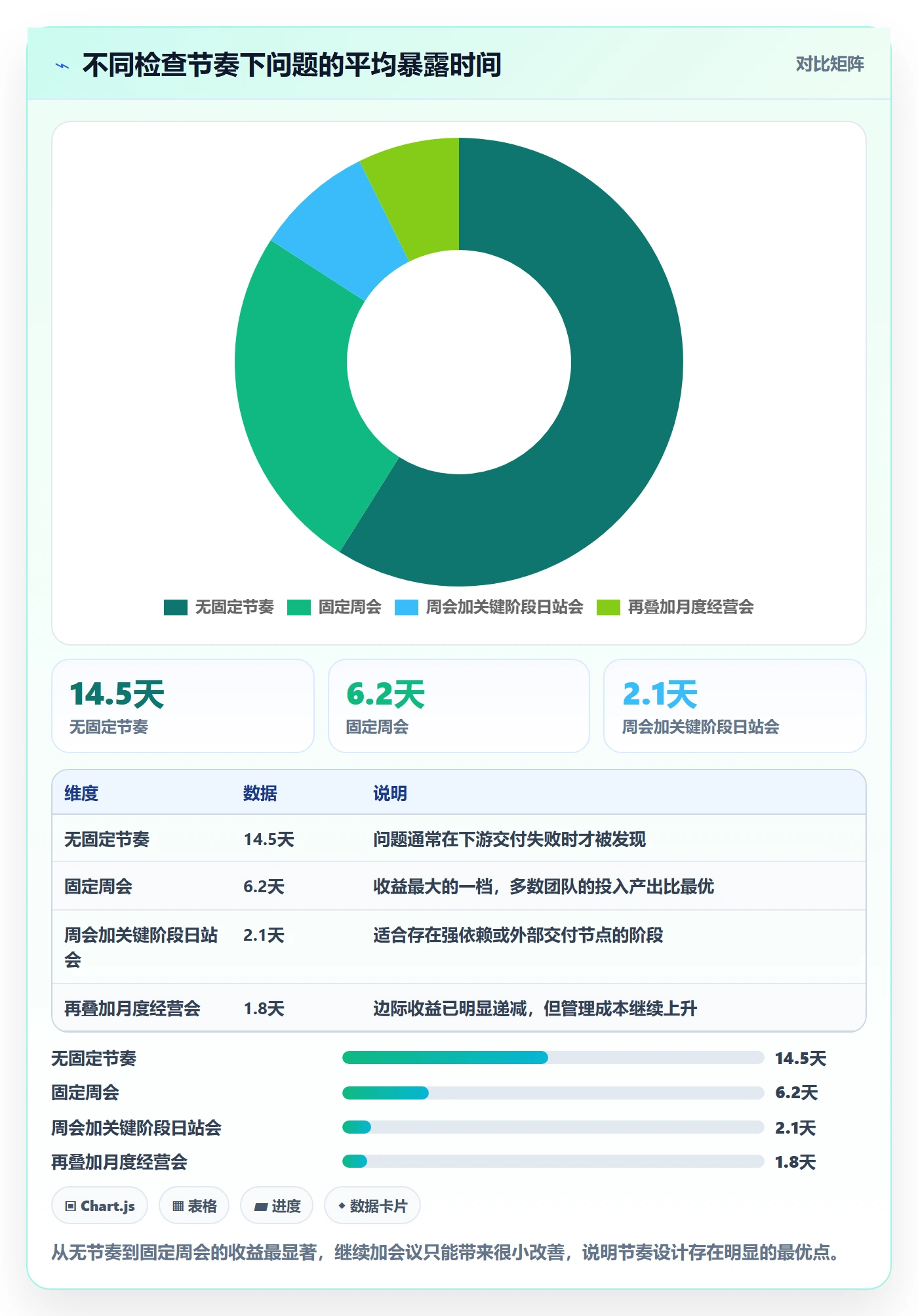The image size is (918, 1316).
Task: Click the 边际收益已明显递减 description cell
Action: point(535,1008)
